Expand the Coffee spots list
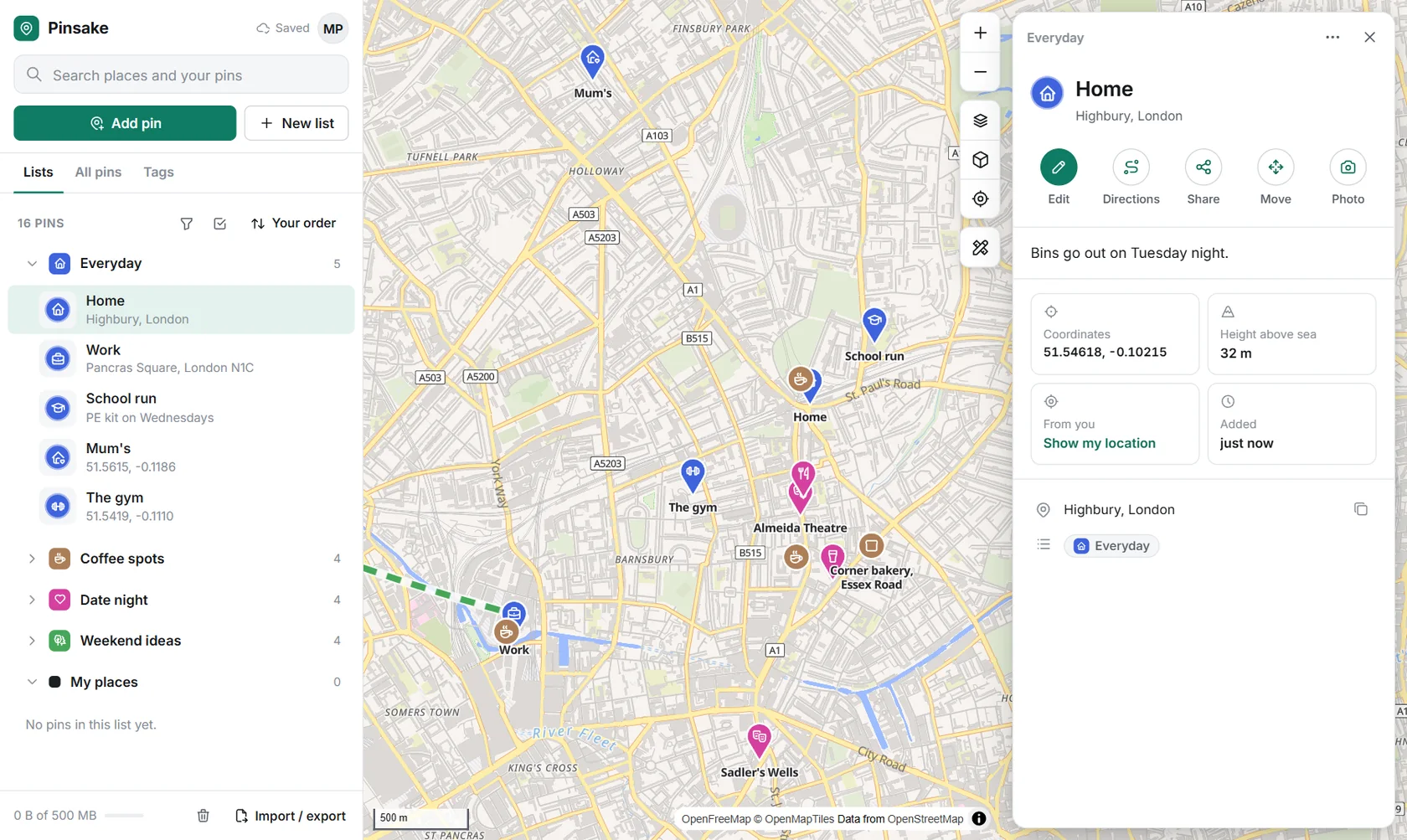 (x=32, y=559)
